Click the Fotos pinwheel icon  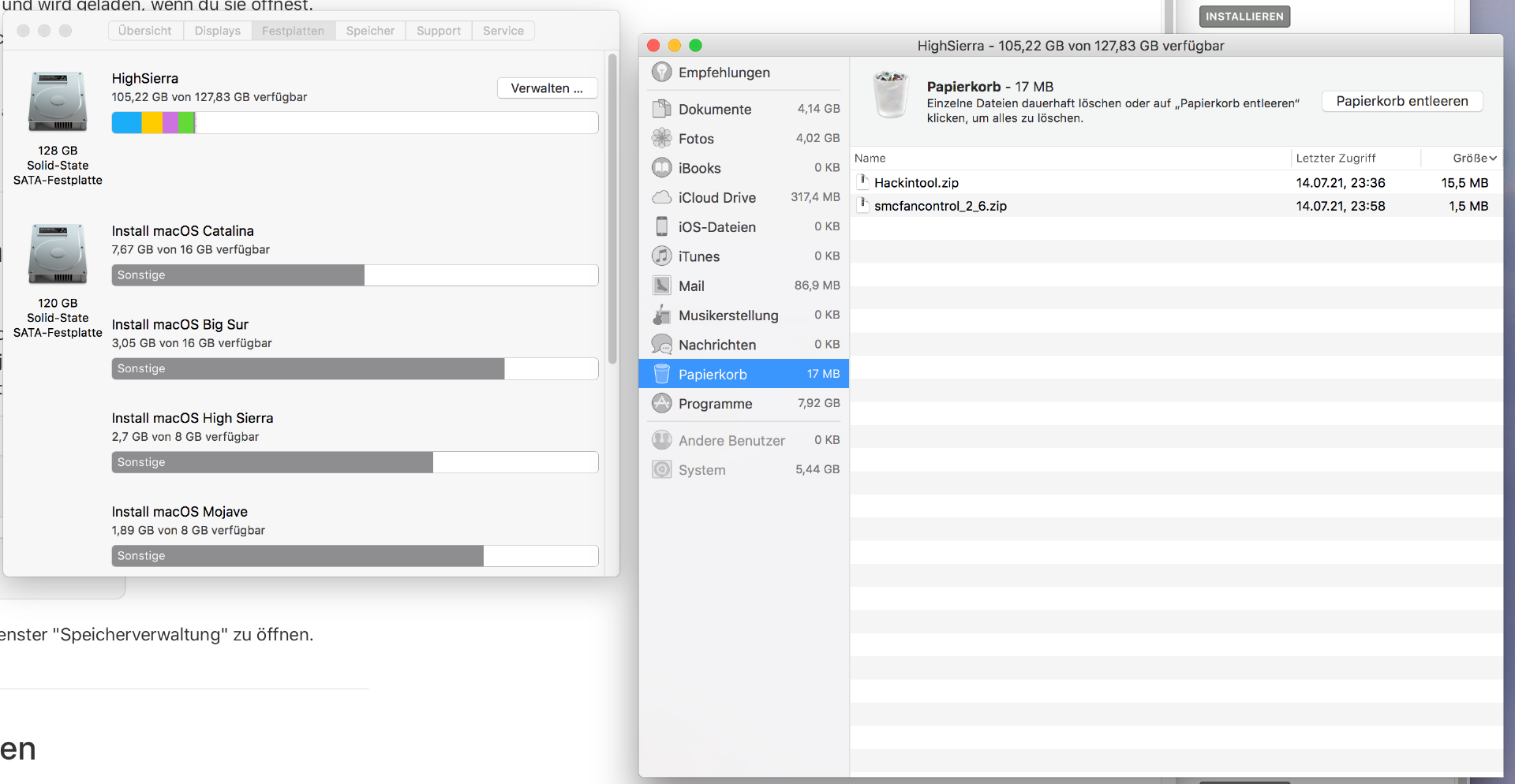(662, 138)
